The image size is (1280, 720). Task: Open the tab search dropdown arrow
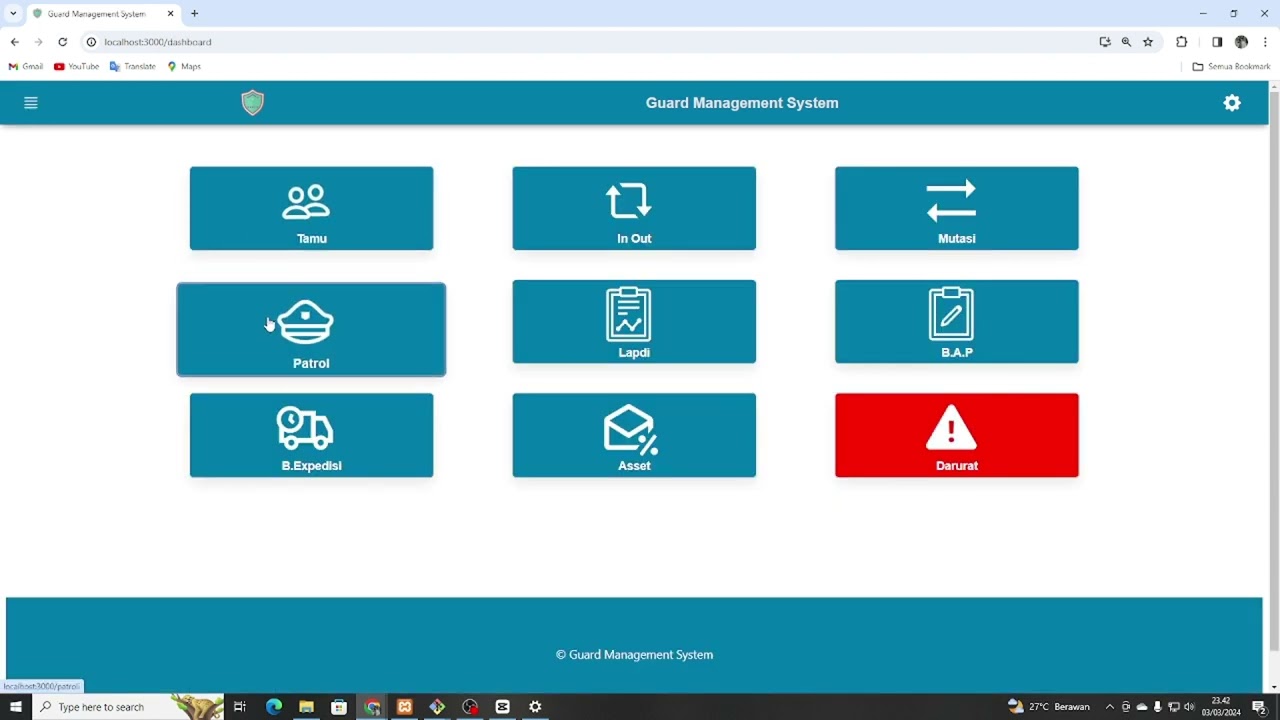click(13, 14)
